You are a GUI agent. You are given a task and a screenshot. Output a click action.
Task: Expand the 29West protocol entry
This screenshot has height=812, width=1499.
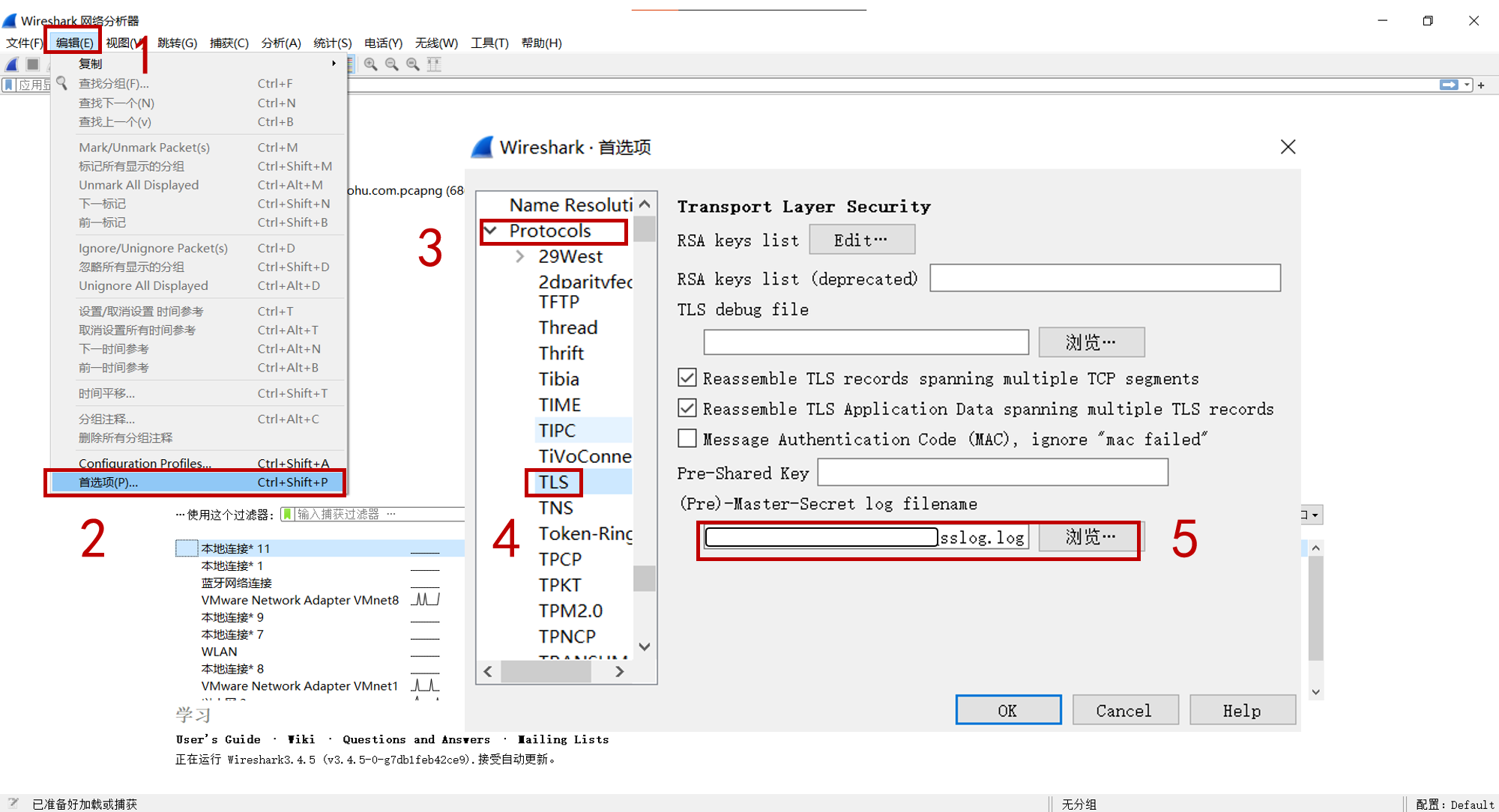(x=520, y=256)
